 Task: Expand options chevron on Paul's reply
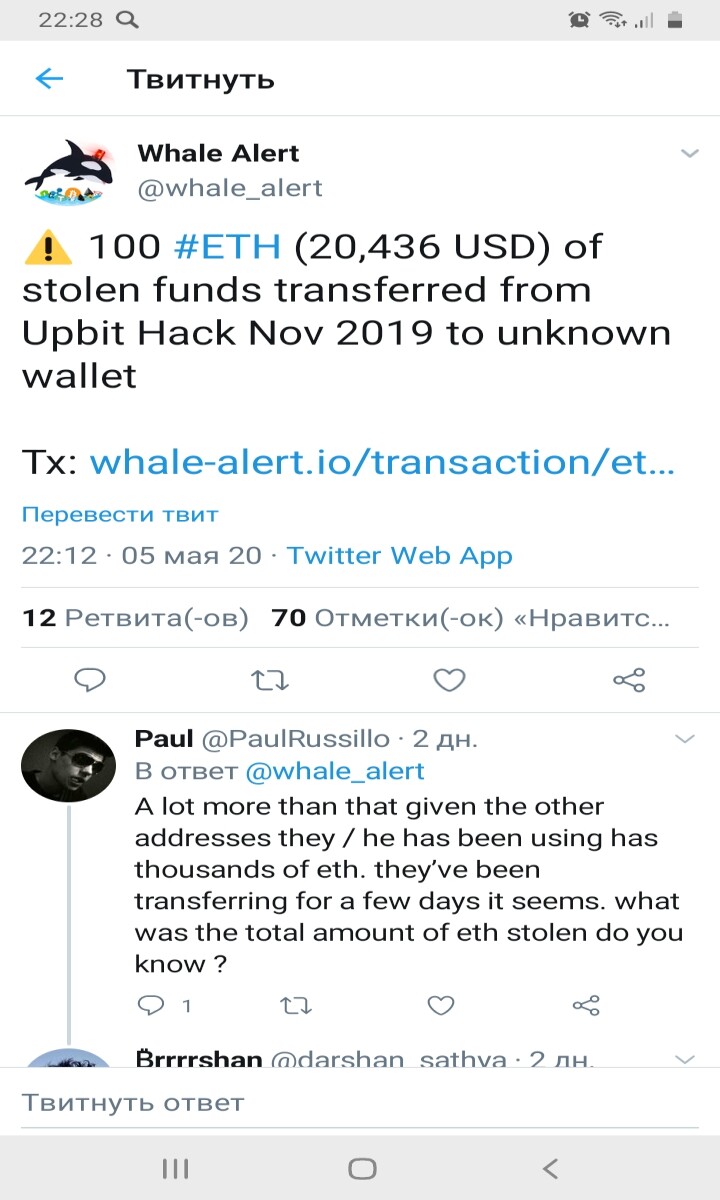[685, 739]
